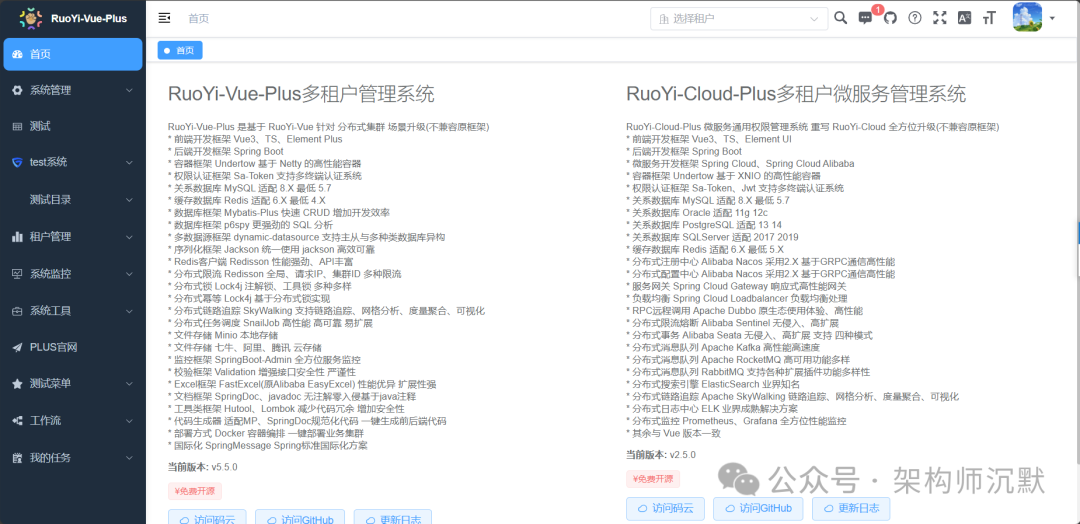Expand the test系统 menu chevron
Image resolution: width=1080 pixels, height=524 pixels.
tap(129, 163)
